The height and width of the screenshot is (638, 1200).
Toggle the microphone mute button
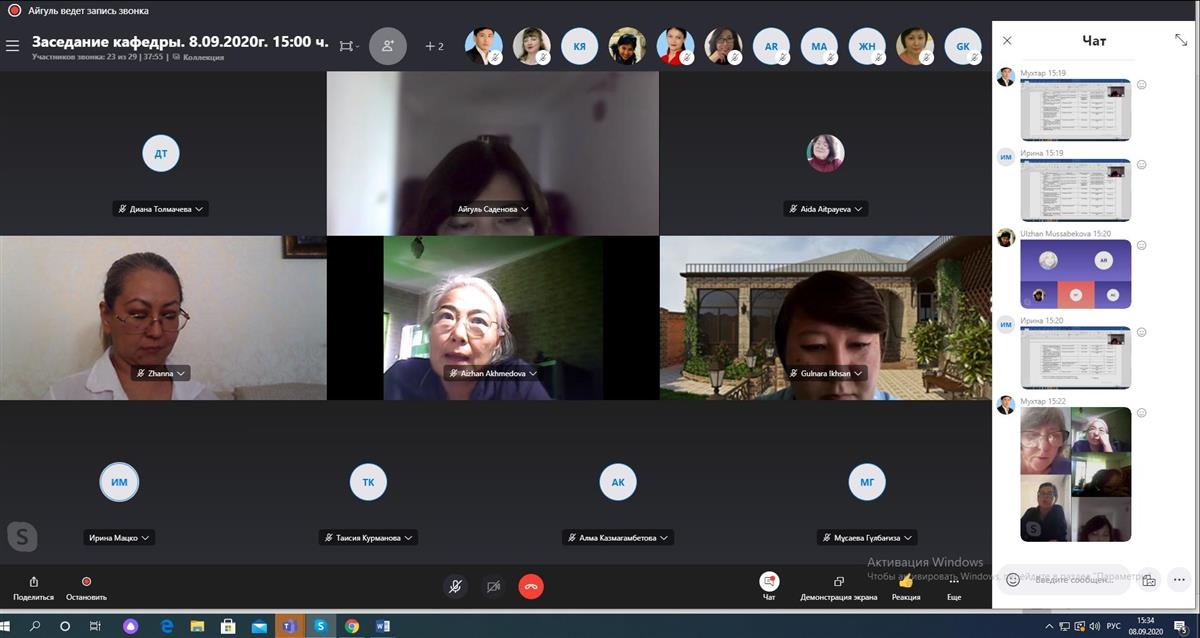coord(455,587)
